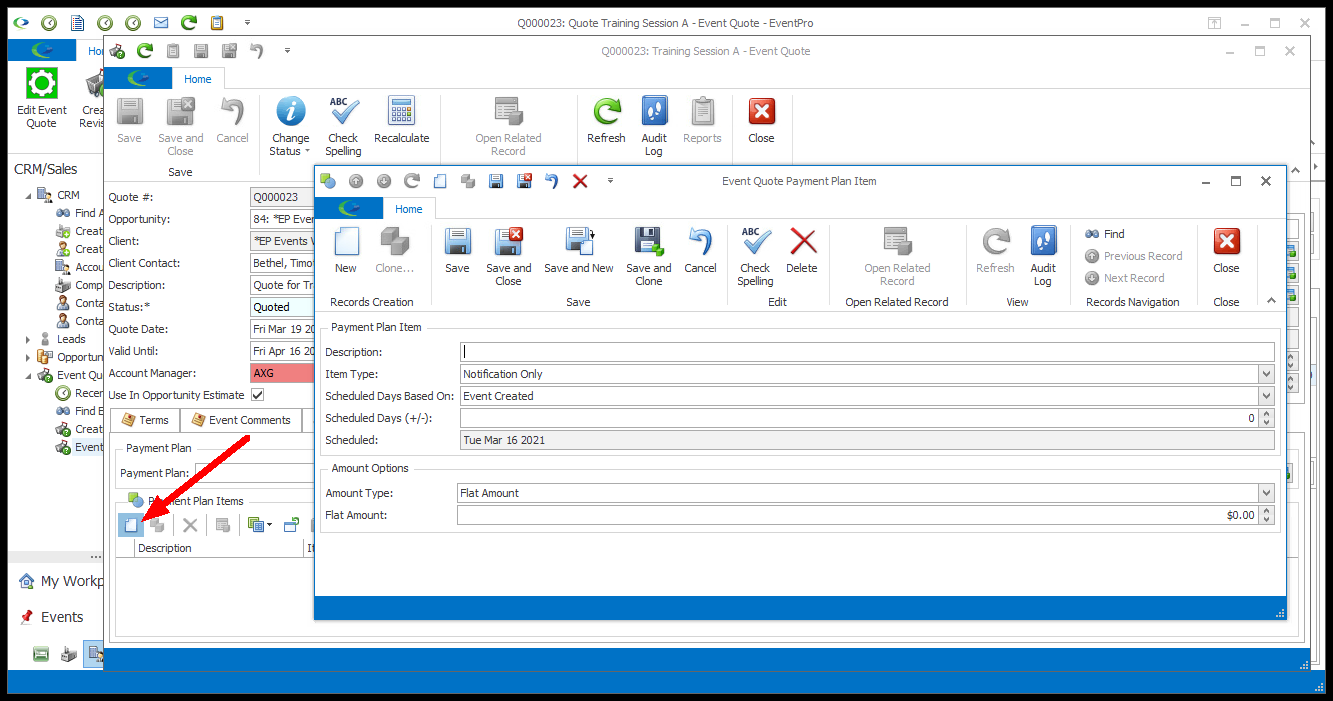Open the Amount Type dropdown
This screenshot has width=1333, height=701.
tap(1266, 493)
